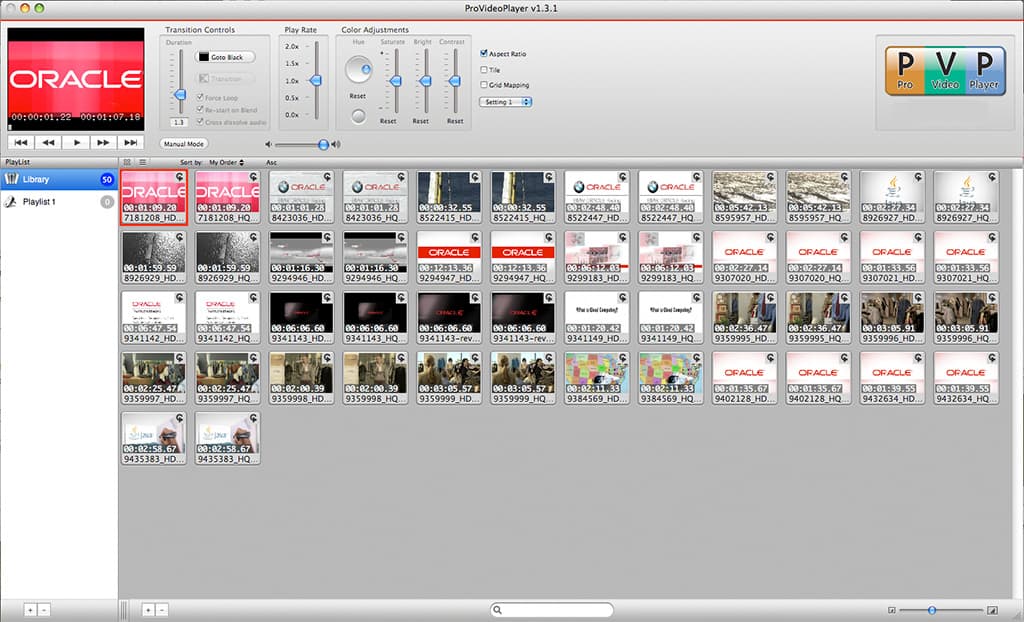The image size is (1024, 622).
Task: Click the ProVideoPlayer PVP logo
Action: click(x=945, y=71)
